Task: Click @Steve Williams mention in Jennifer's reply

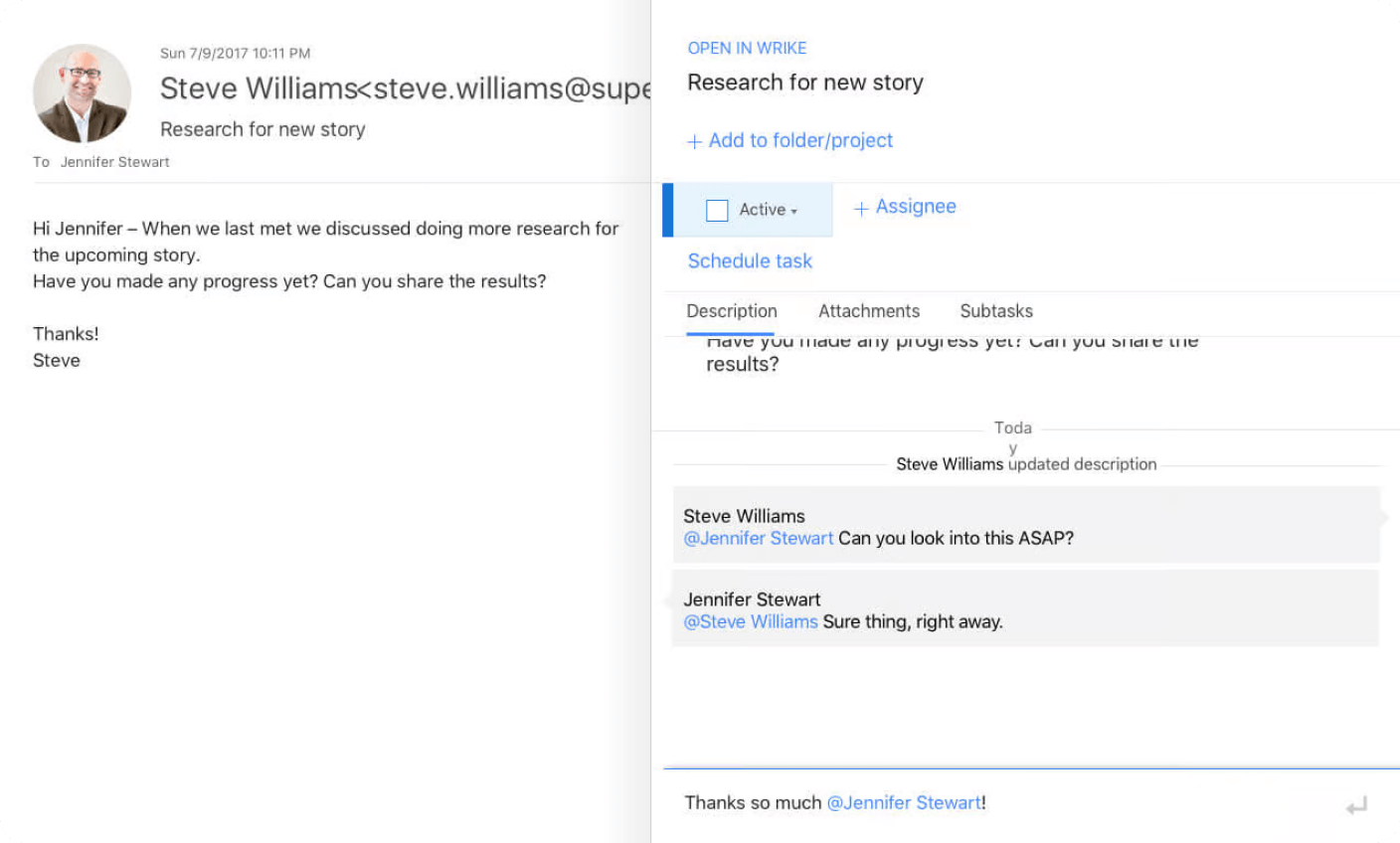Action: click(750, 622)
